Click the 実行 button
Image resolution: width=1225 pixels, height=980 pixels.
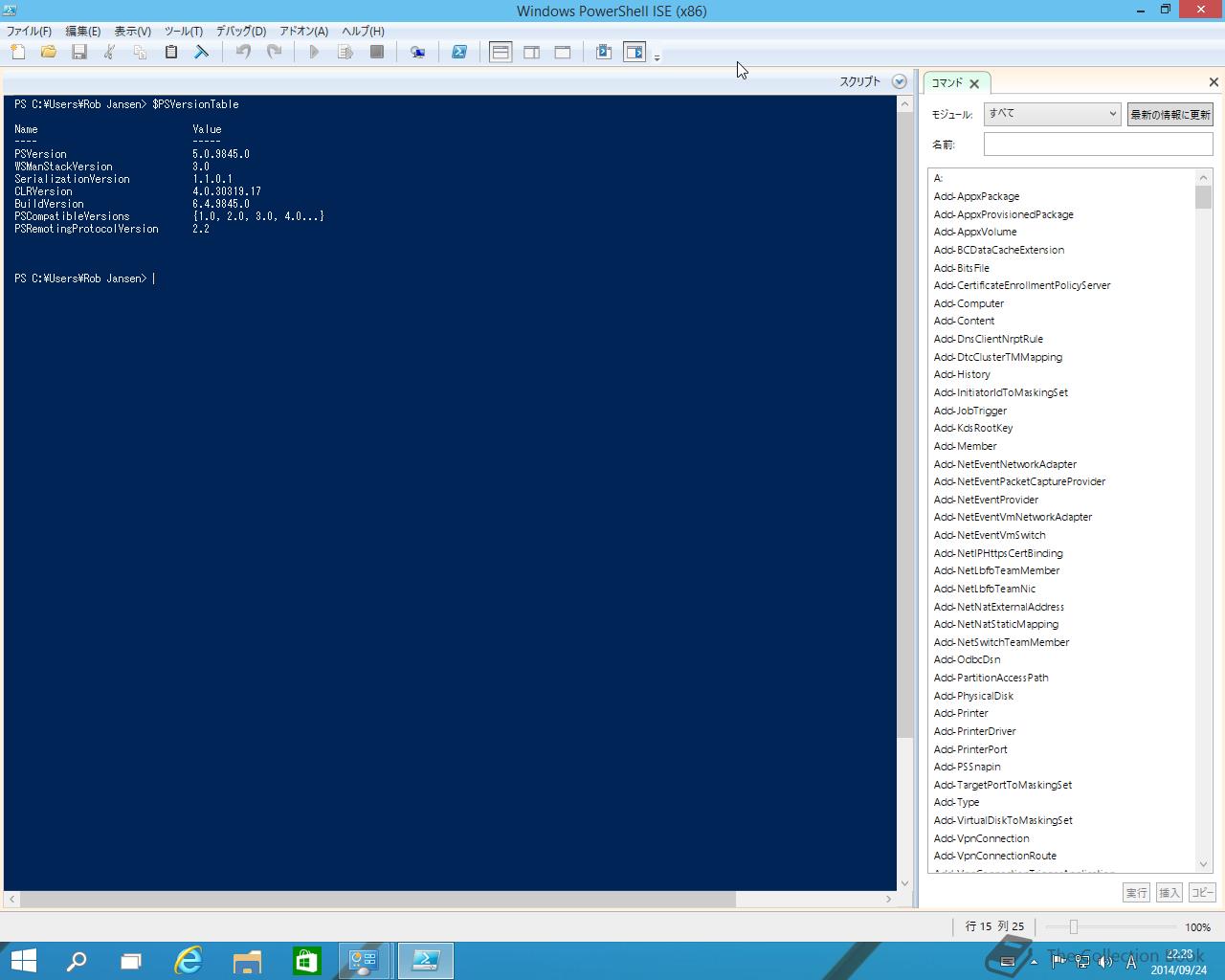[1136, 892]
